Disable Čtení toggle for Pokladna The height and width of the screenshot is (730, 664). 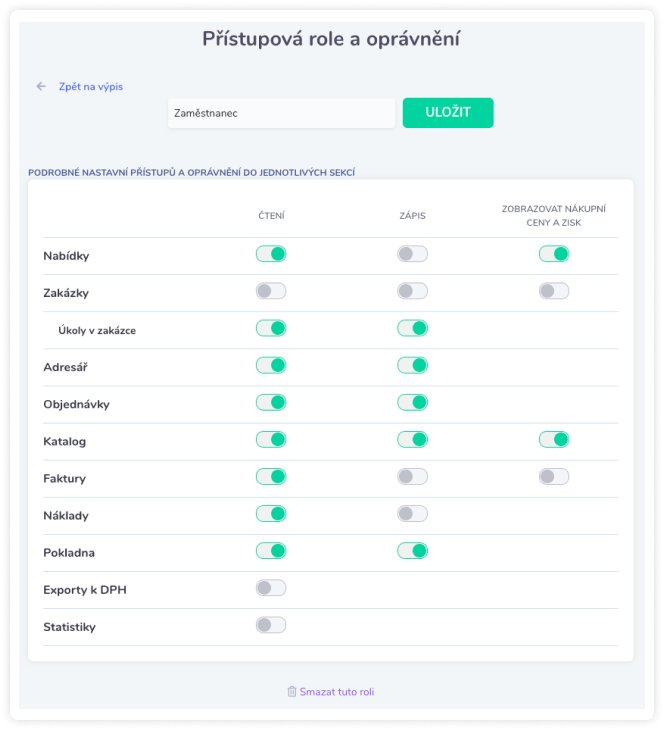click(x=271, y=551)
